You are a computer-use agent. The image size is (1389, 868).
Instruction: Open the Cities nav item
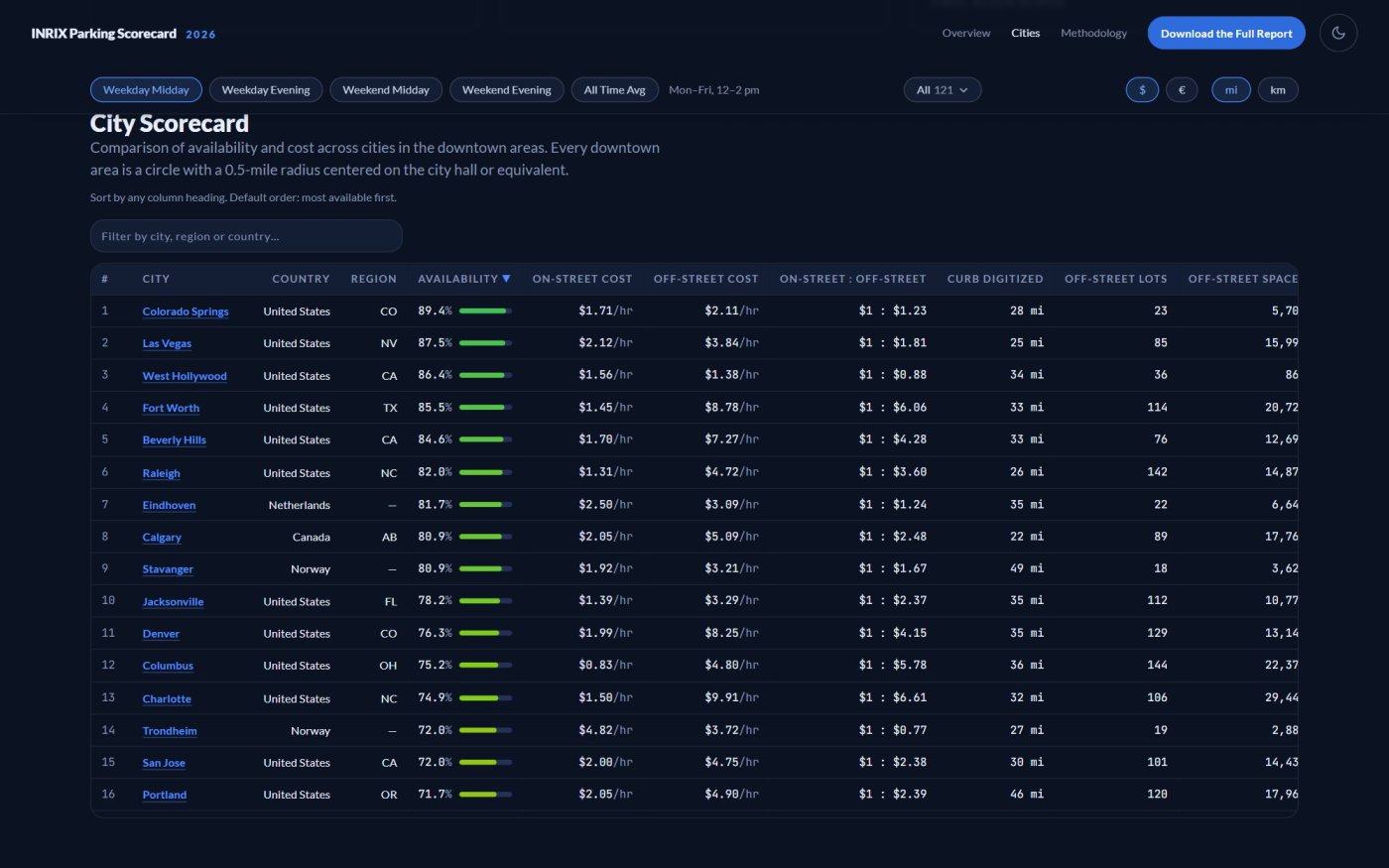pos(1026,33)
